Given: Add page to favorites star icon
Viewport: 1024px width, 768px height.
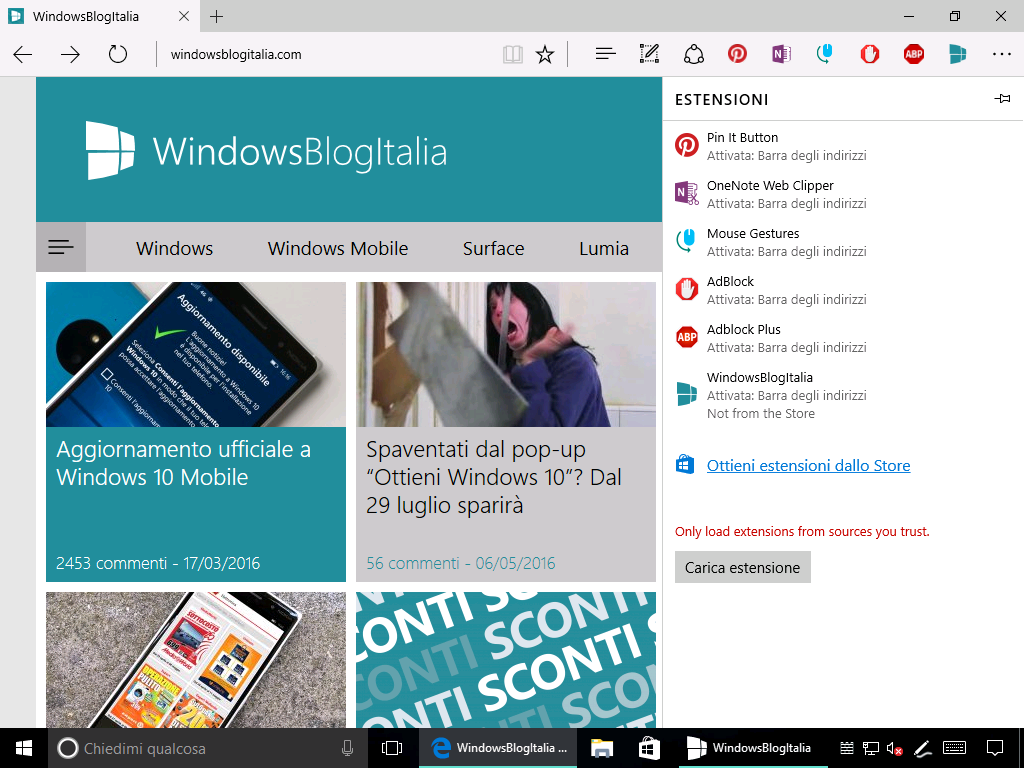Looking at the screenshot, I should click(x=545, y=54).
